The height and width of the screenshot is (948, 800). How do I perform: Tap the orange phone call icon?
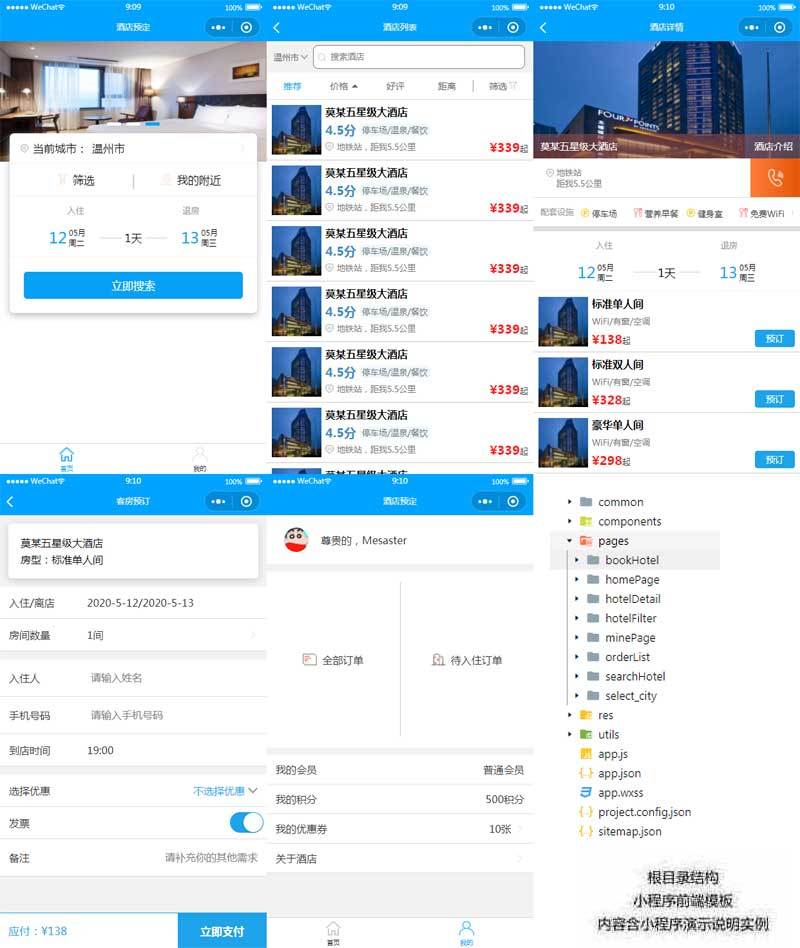pyautogui.click(x=774, y=178)
